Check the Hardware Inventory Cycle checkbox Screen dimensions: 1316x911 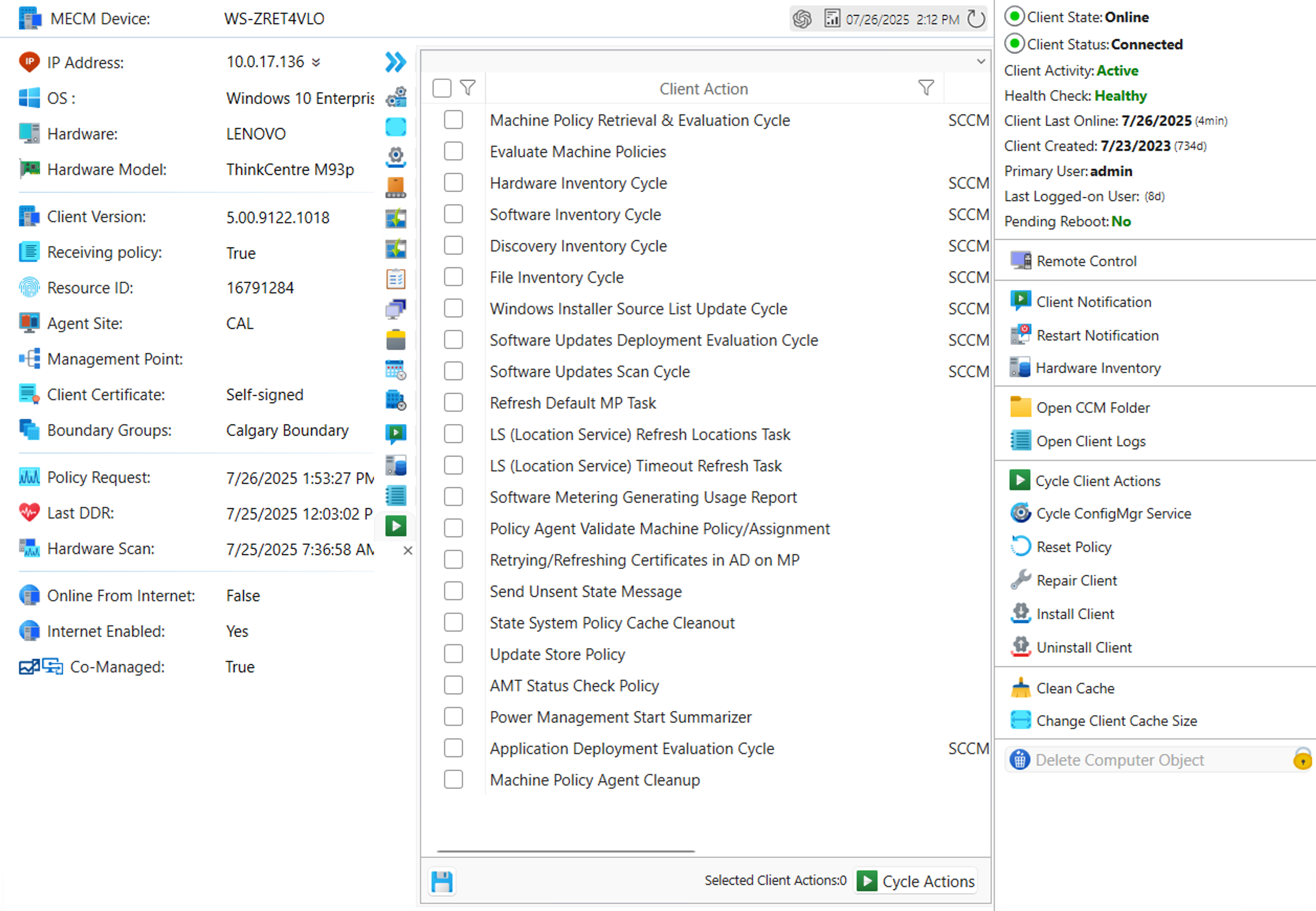[453, 183]
